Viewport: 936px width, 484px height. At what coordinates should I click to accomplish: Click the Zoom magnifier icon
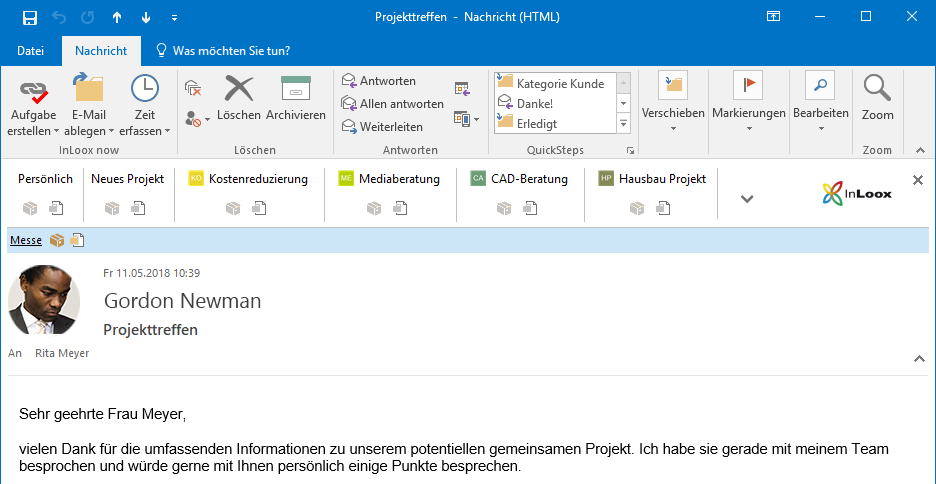click(878, 88)
